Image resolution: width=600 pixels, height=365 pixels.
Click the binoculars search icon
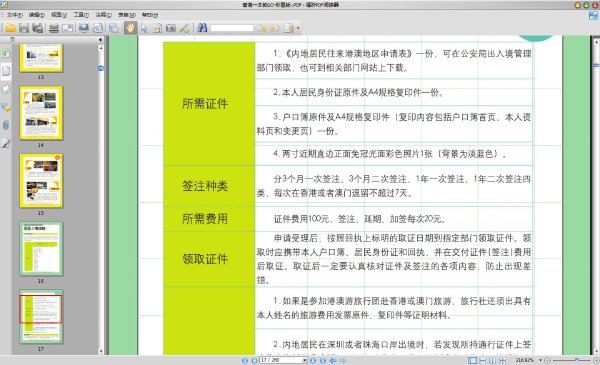(202, 28)
